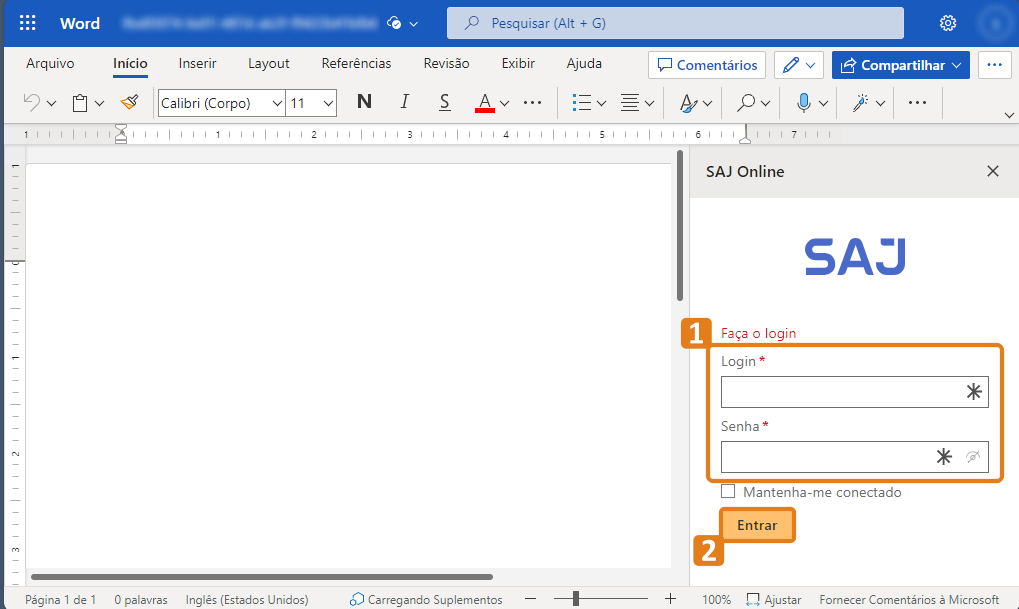
Task: Open the Calibri (Corpo) font dropdown
Action: tap(220, 102)
